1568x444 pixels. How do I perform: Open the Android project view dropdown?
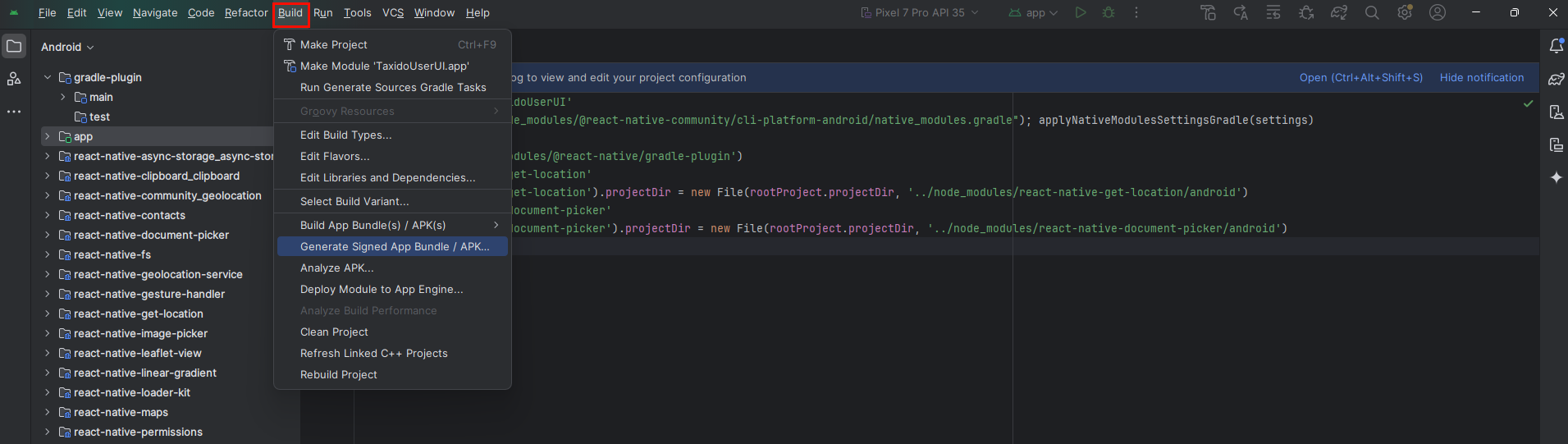[x=67, y=47]
